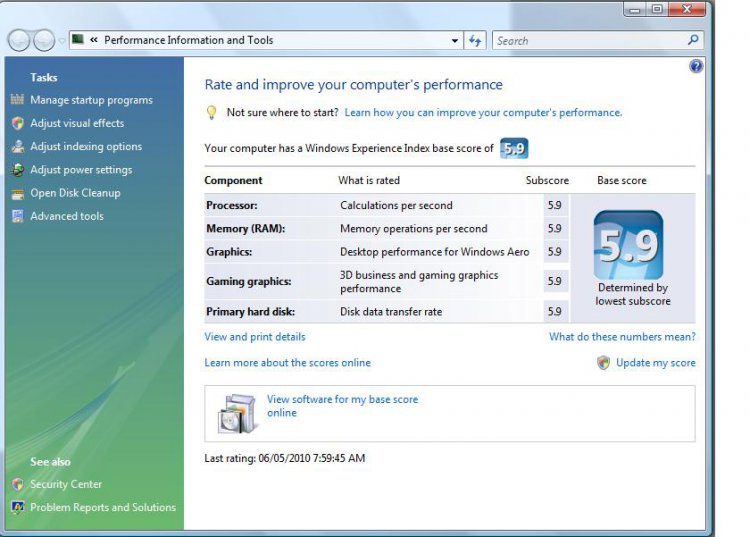This screenshot has height=537, width=750.
Task: Open the recent pages dropdown beside Forward
Action: 62,41
